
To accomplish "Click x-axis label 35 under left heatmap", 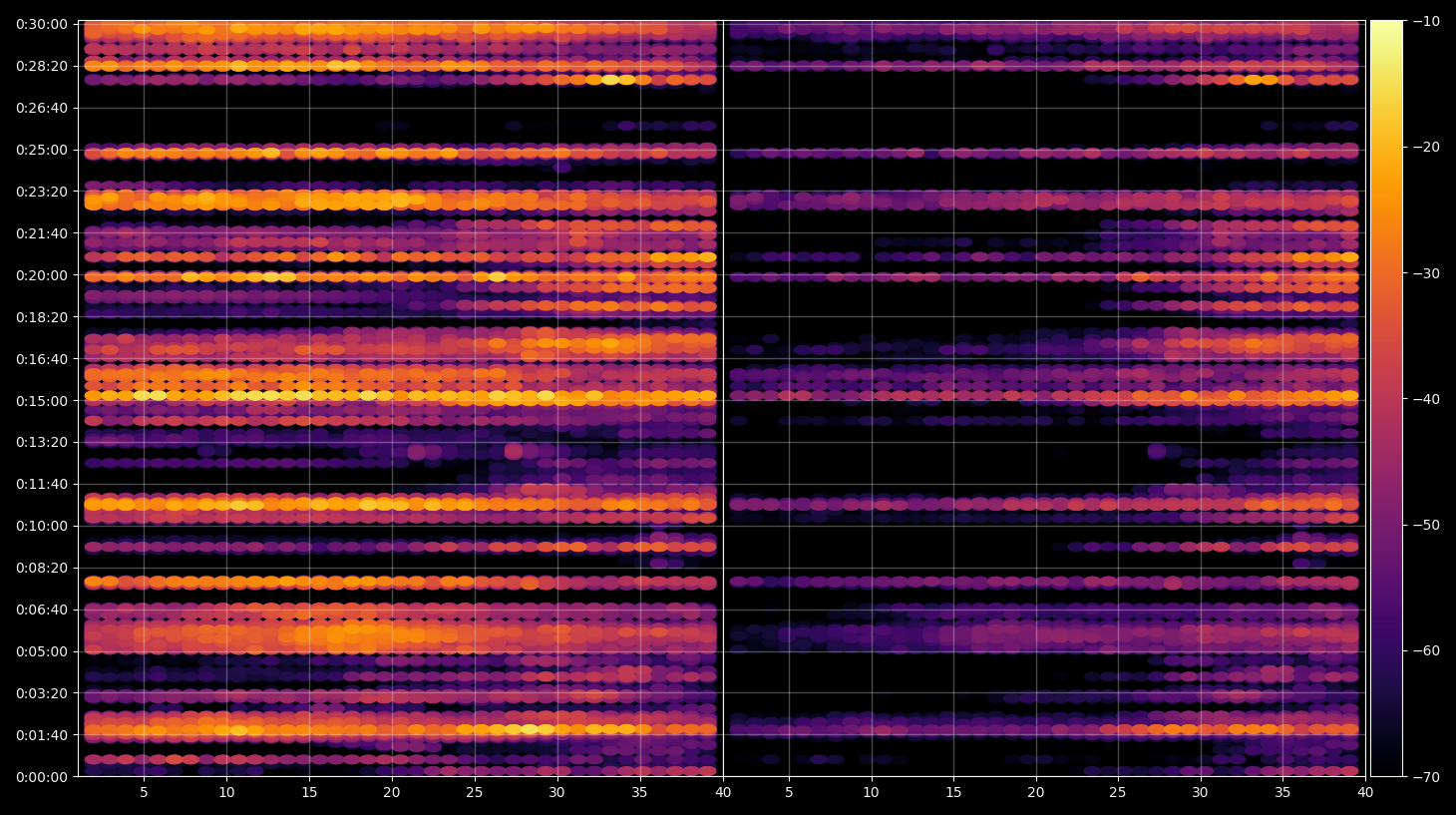I will 639,793.
